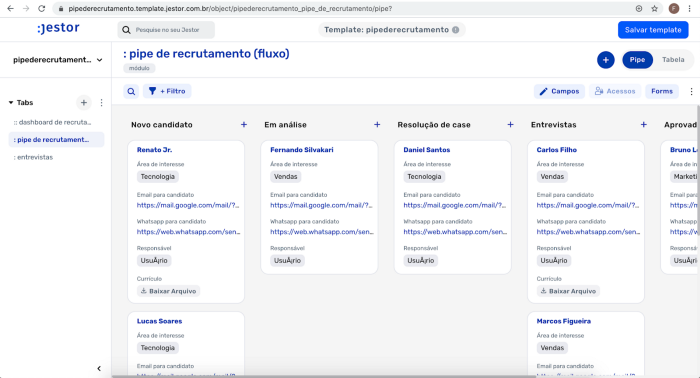Collapse the Tabs section triangle
This screenshot has width=700, height=378.
(x=11, y=103)
